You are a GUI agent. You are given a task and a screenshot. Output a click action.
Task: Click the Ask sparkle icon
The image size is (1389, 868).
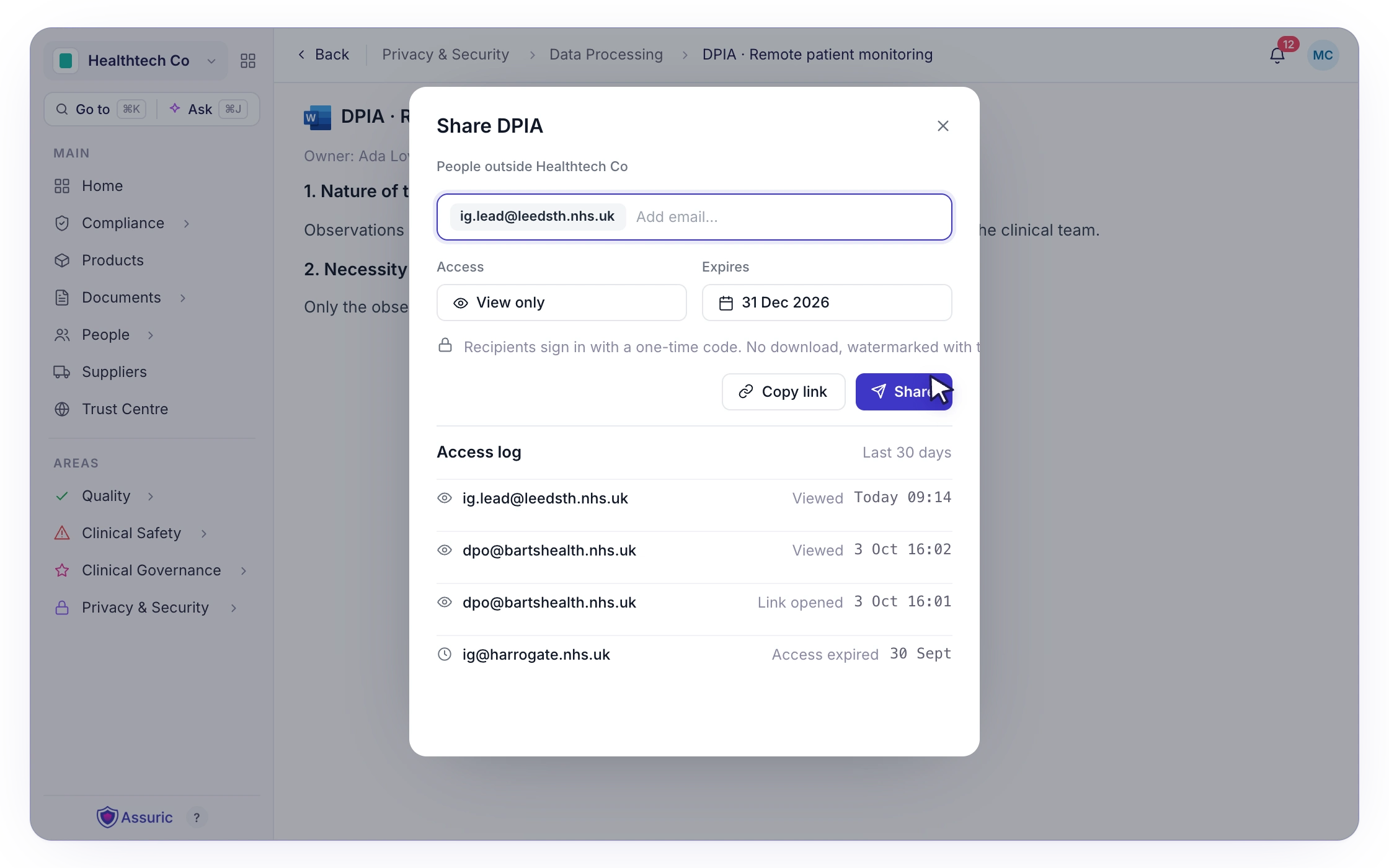tap(175, 108)
